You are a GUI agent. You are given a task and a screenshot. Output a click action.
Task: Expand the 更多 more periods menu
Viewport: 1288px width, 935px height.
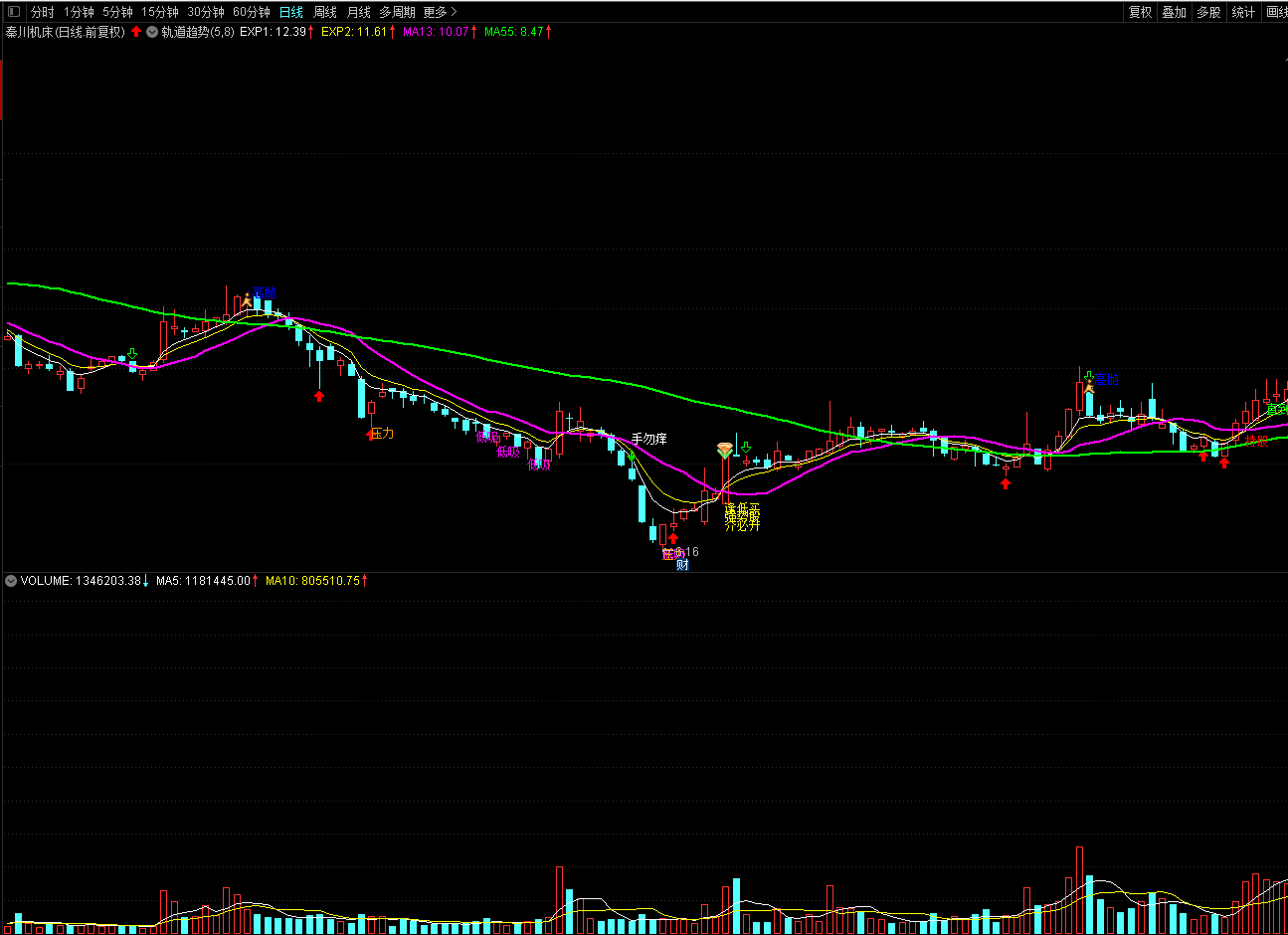pyautogui.click(x=440, y=12)
